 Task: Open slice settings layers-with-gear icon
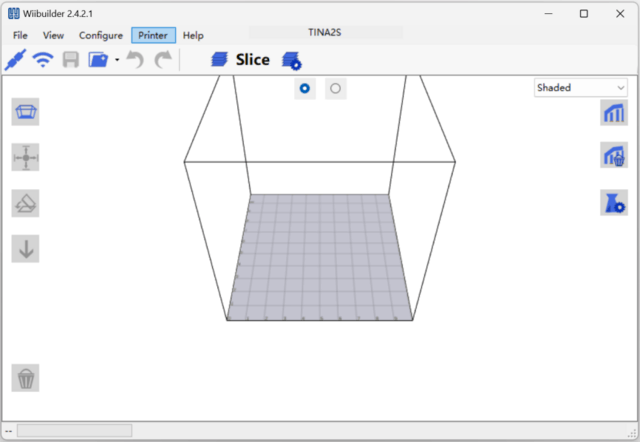coord(291,61)
